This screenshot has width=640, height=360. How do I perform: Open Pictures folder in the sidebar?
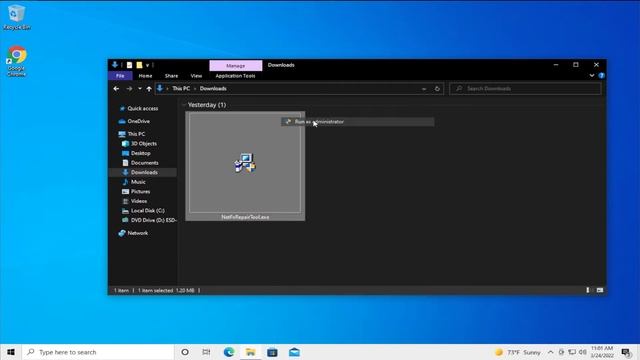(x=140, y=191)
